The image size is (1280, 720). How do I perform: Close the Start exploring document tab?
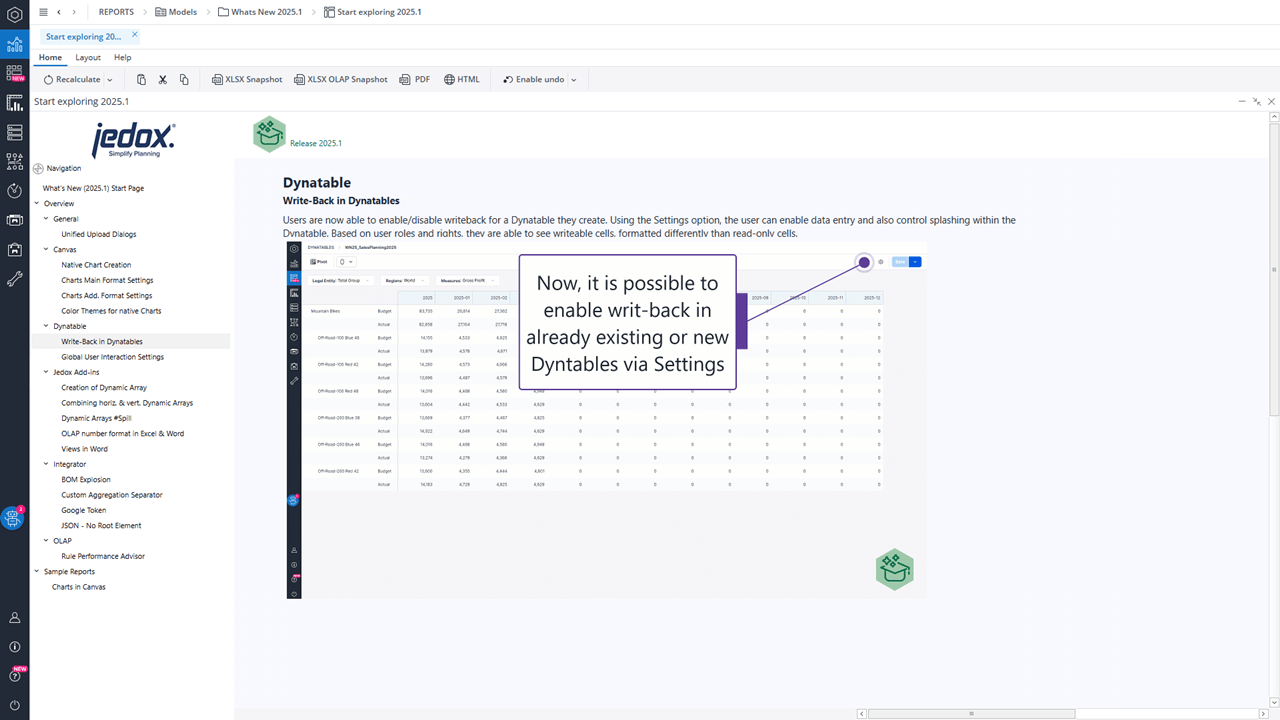tap(135, 35)
